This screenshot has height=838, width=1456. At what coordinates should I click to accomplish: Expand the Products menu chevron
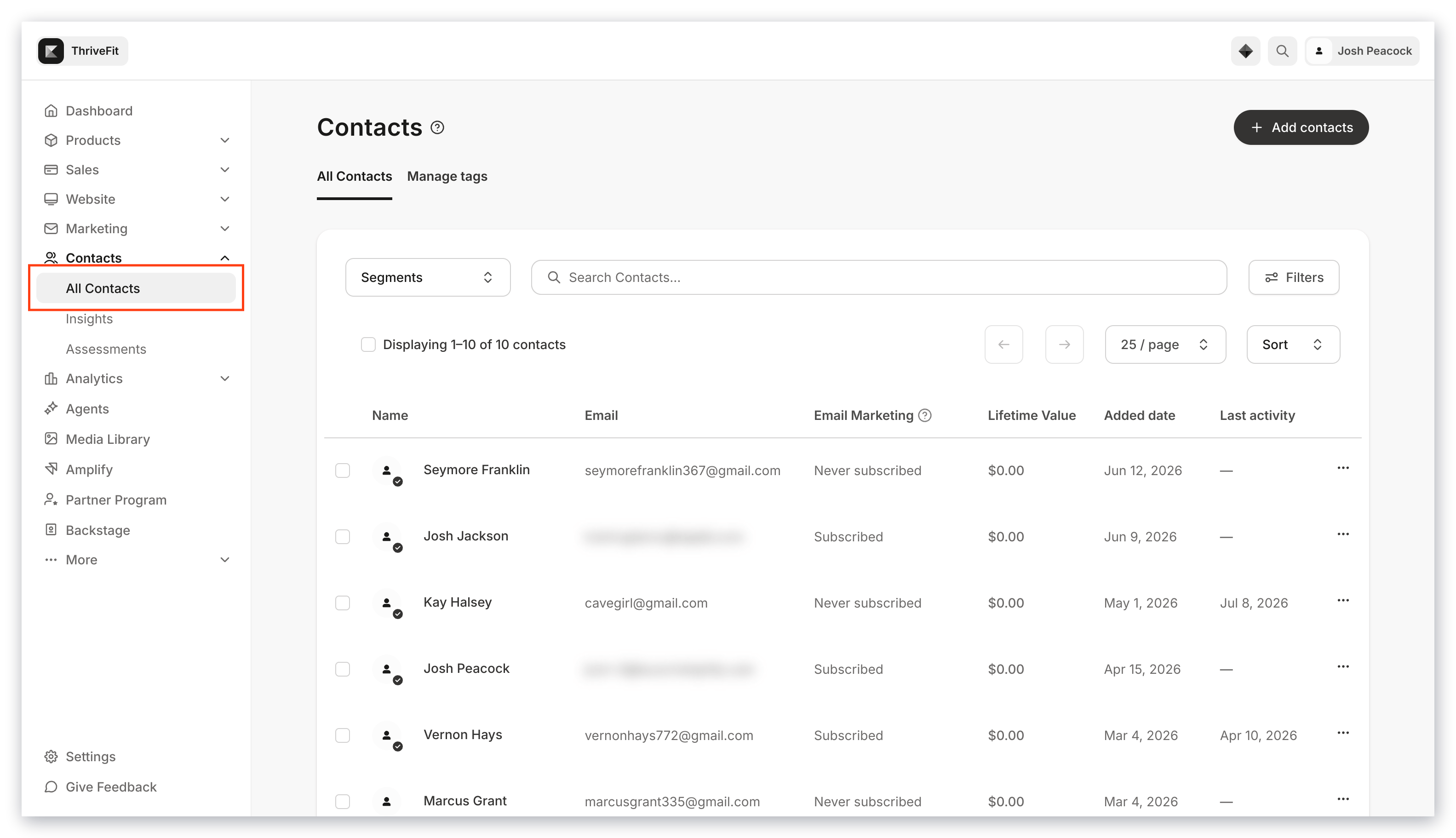click(225, 140)
